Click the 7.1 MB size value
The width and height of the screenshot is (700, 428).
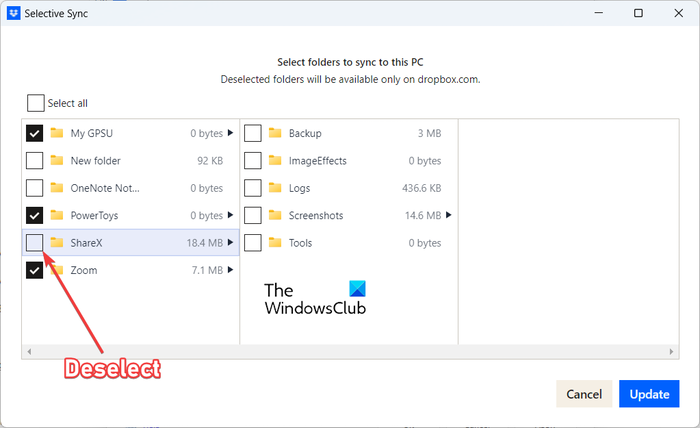coord(207,270)
